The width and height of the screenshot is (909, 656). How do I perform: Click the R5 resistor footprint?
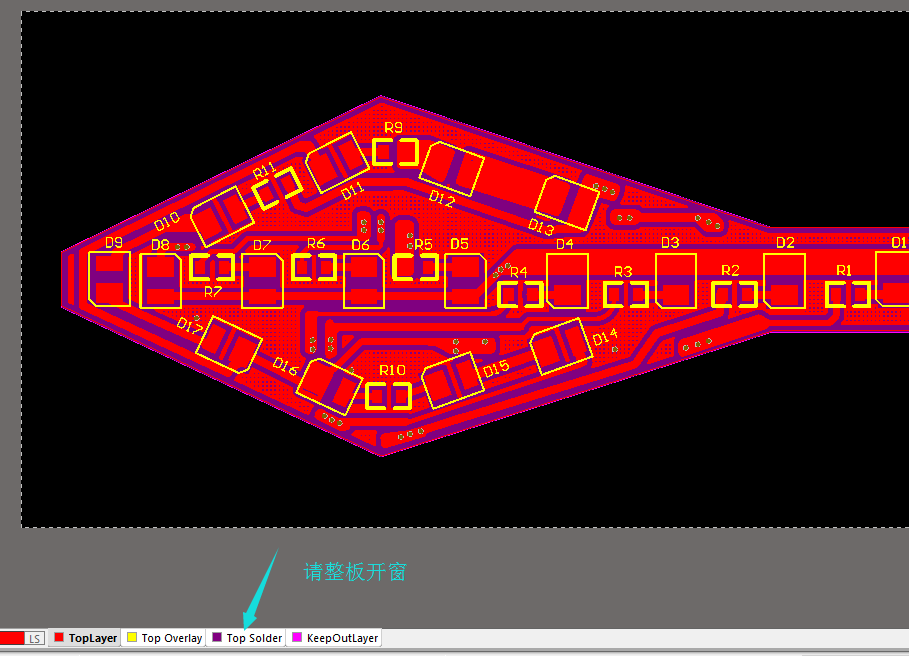pyautogui.click(x=416, y=267)
